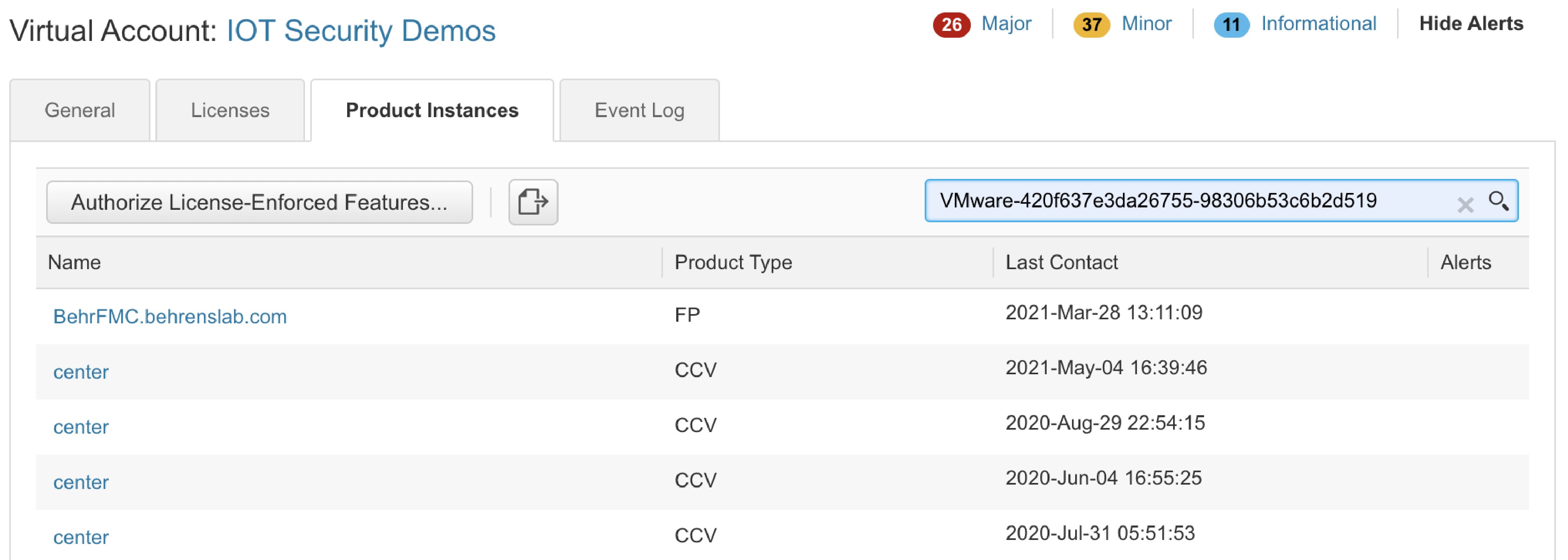Click Authorize License-Enforced Features button
The width and height of the screenshot is (1568, 560).
(x=259, y=202)
